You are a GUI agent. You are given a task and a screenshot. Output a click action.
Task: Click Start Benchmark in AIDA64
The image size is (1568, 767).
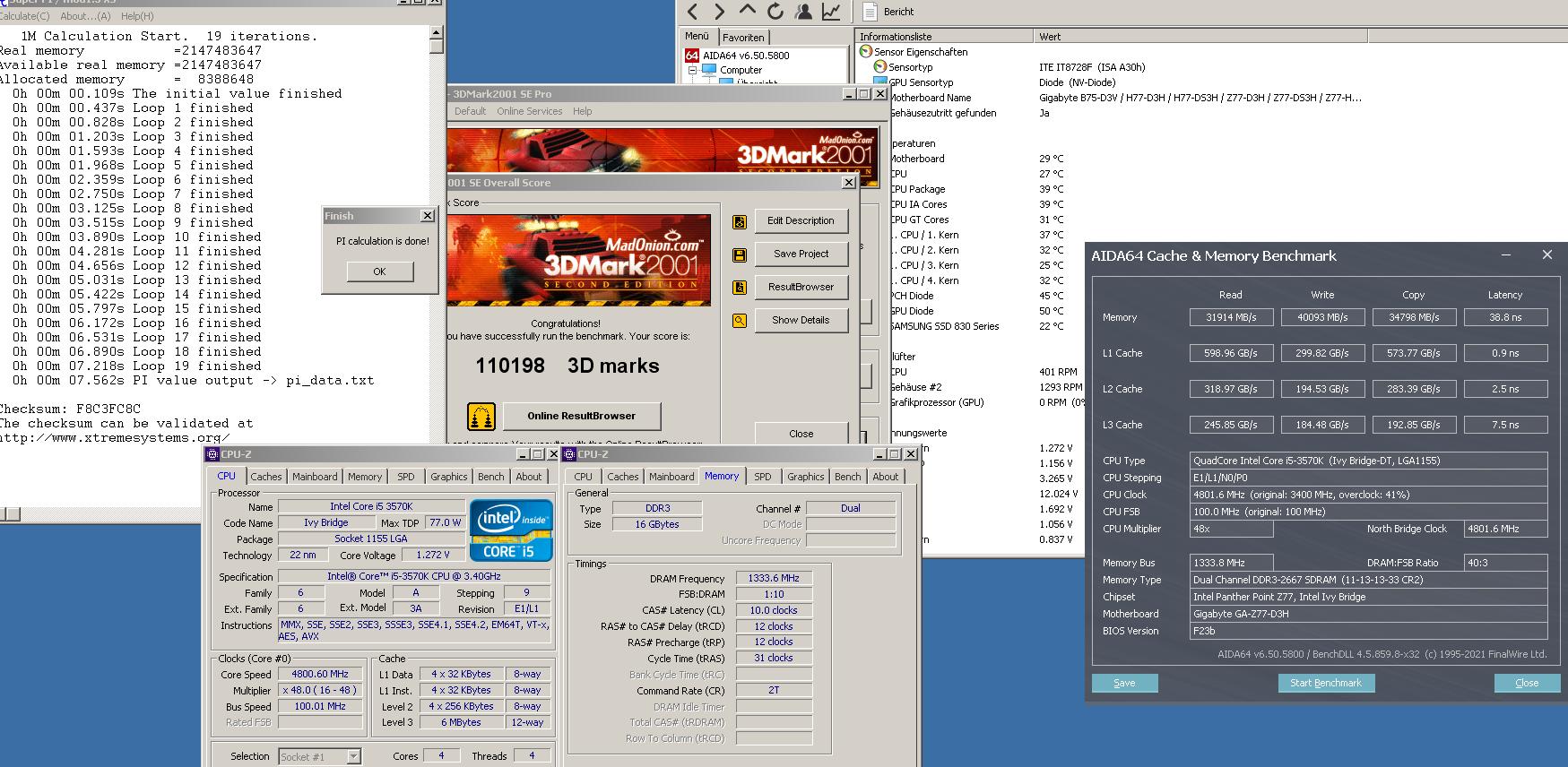click(x=1325, y=683)
